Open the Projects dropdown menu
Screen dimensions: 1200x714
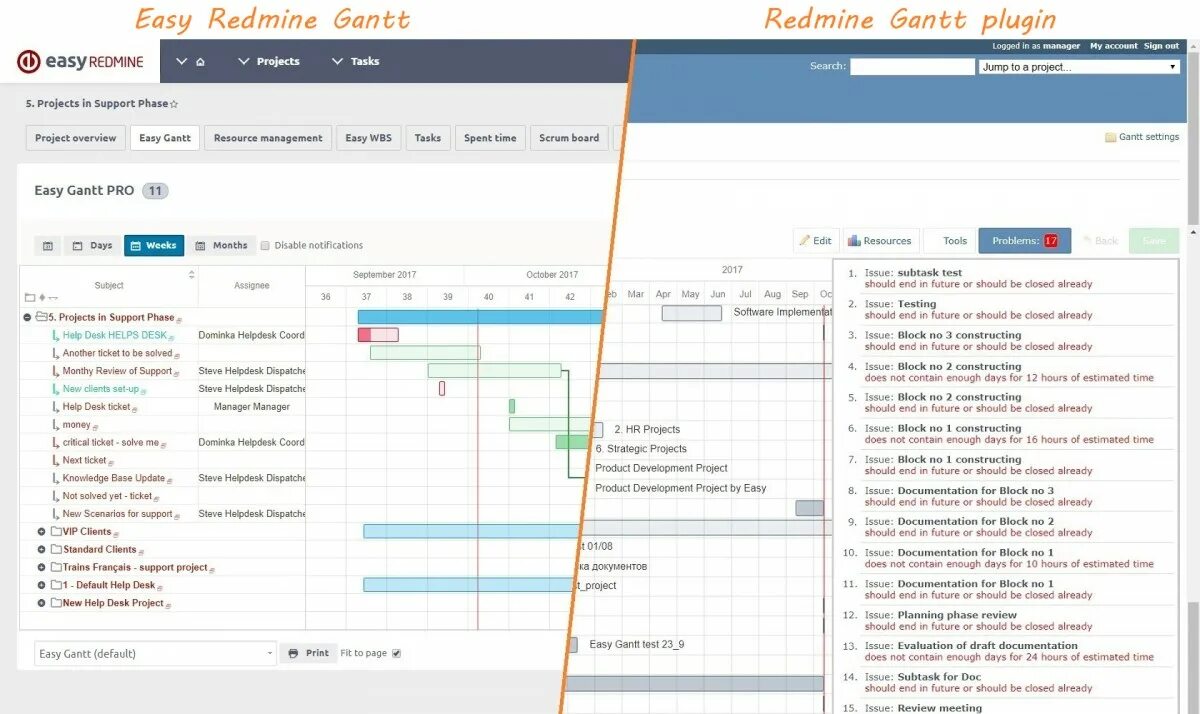point(268,62)
